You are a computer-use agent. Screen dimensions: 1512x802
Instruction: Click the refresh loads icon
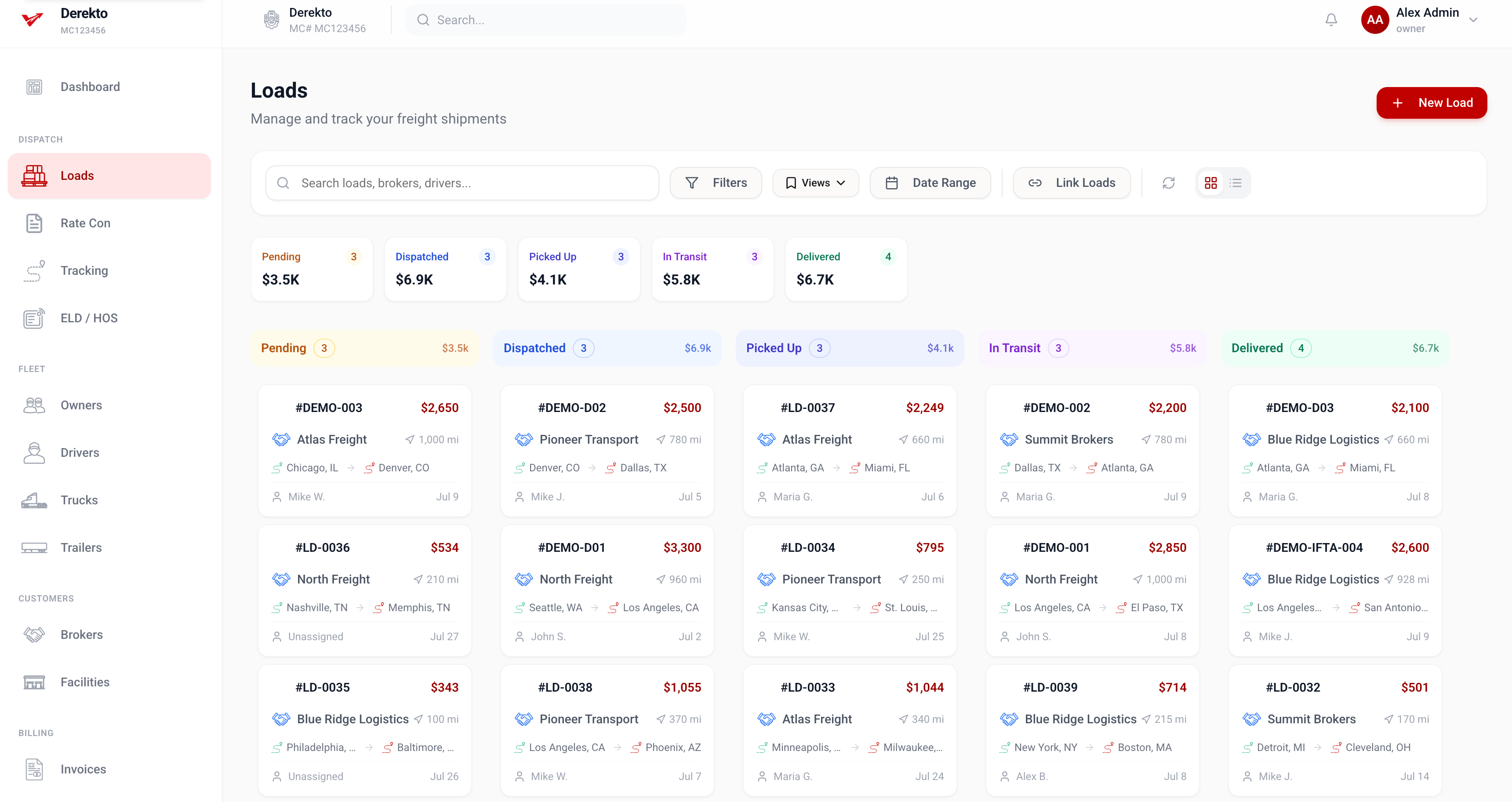(x=1169, y=183)
